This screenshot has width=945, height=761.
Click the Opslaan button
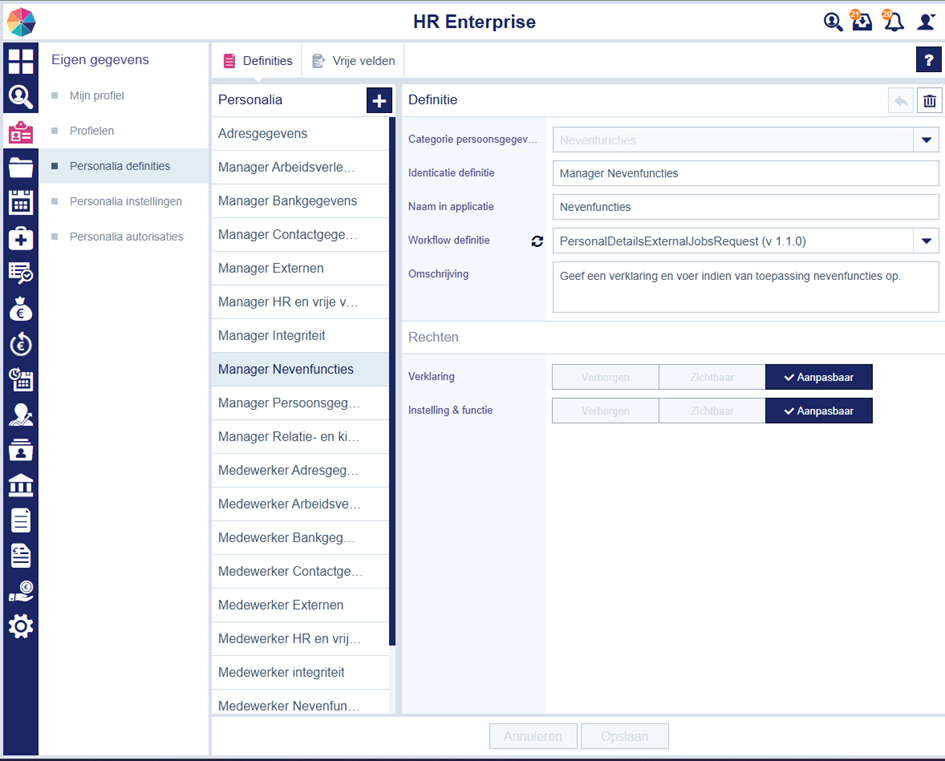[624, 736]
